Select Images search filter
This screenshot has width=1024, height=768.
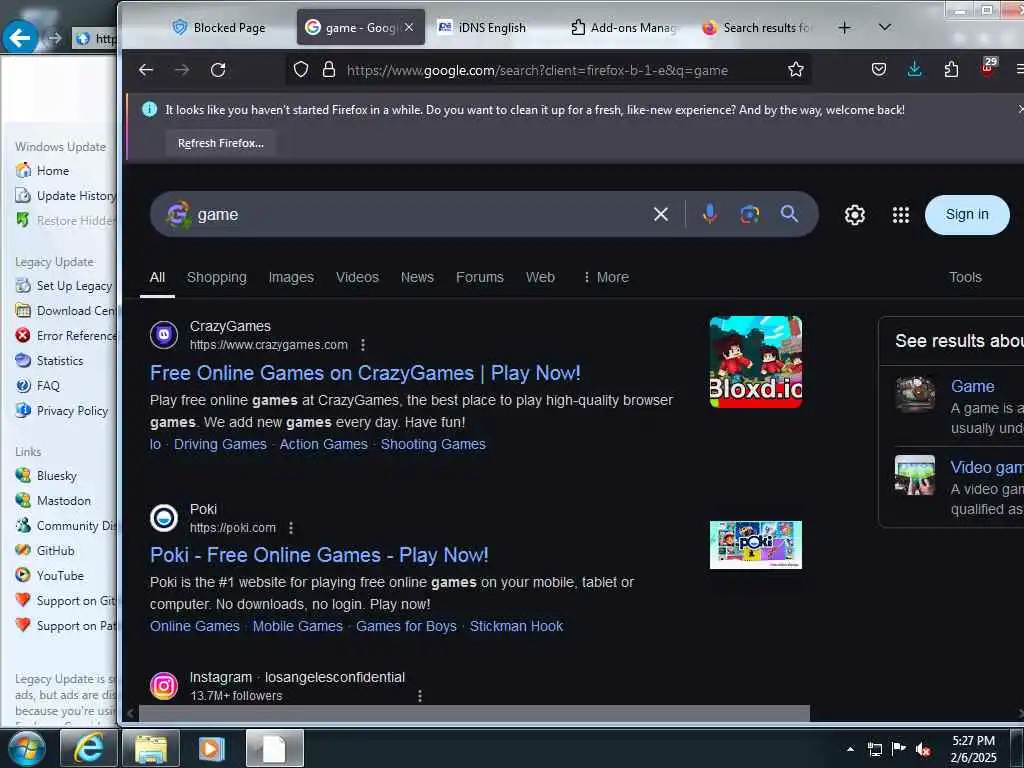[291, 278]
